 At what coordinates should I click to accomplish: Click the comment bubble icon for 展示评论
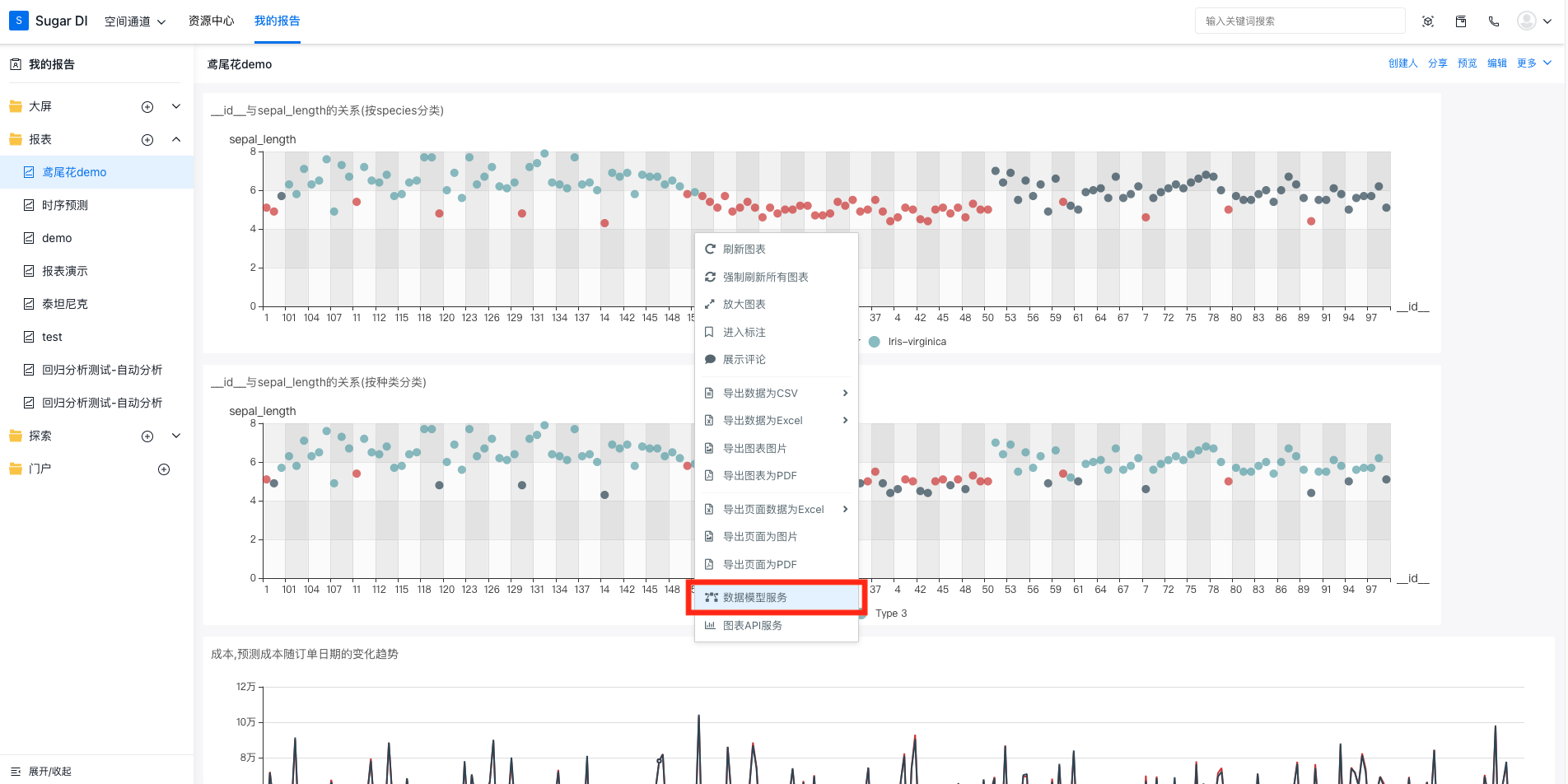pyautogui.click(x=710, y=359)
